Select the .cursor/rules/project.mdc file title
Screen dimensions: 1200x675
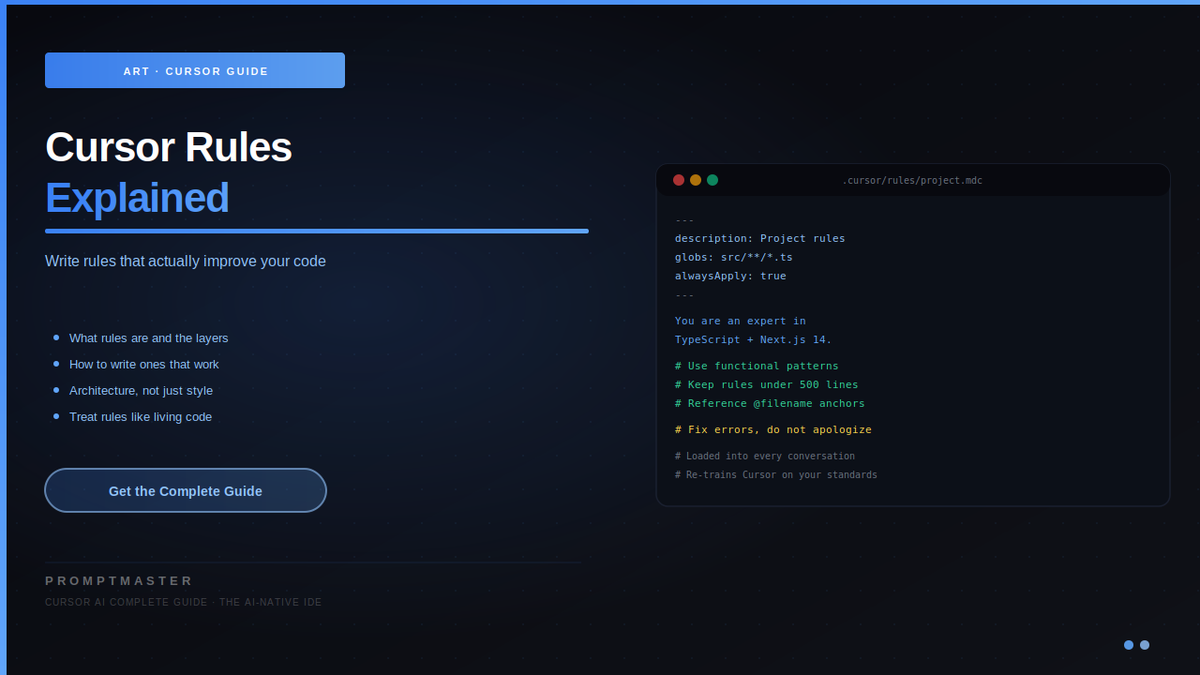click(912, 181)
